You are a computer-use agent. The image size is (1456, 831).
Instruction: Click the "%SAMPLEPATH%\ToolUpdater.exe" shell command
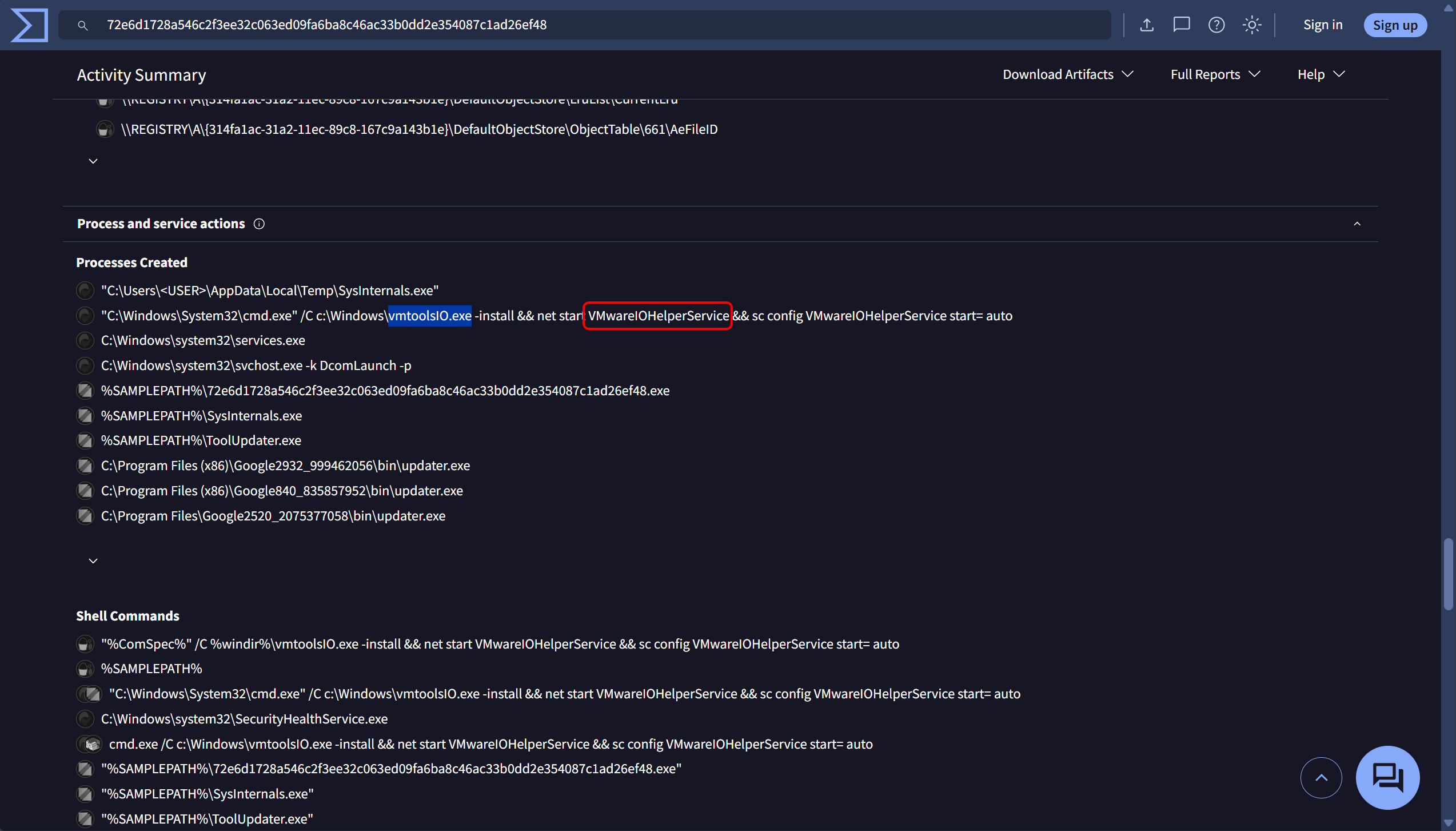(207, 819)
